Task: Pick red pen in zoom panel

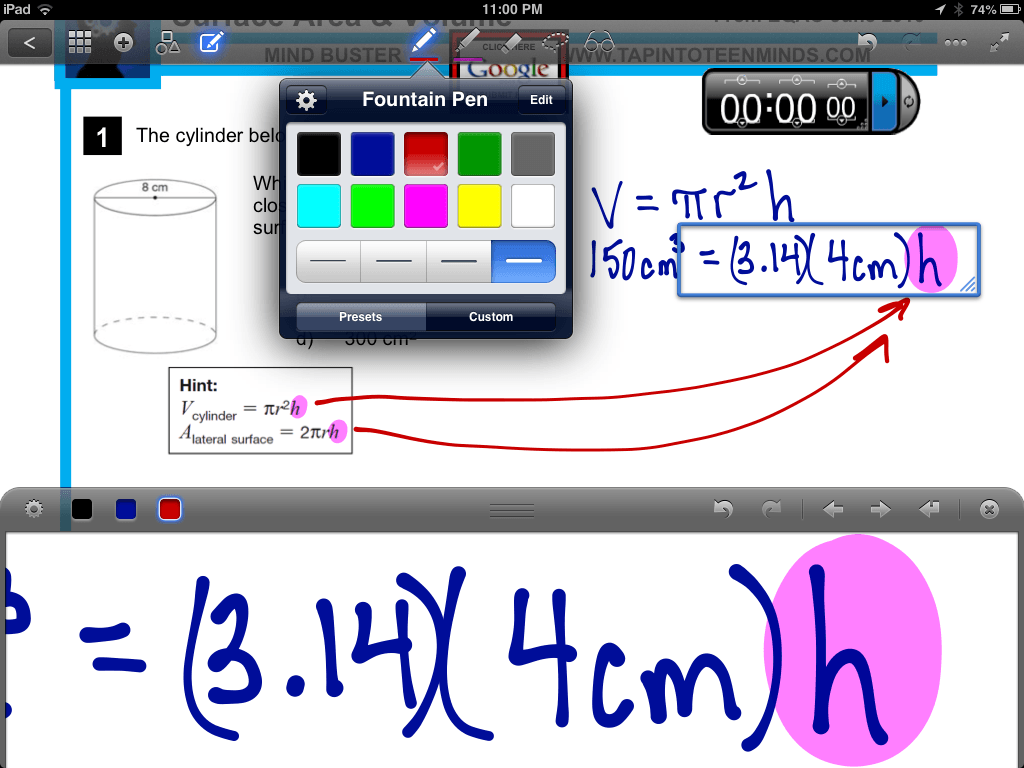Action: point(170,509)
